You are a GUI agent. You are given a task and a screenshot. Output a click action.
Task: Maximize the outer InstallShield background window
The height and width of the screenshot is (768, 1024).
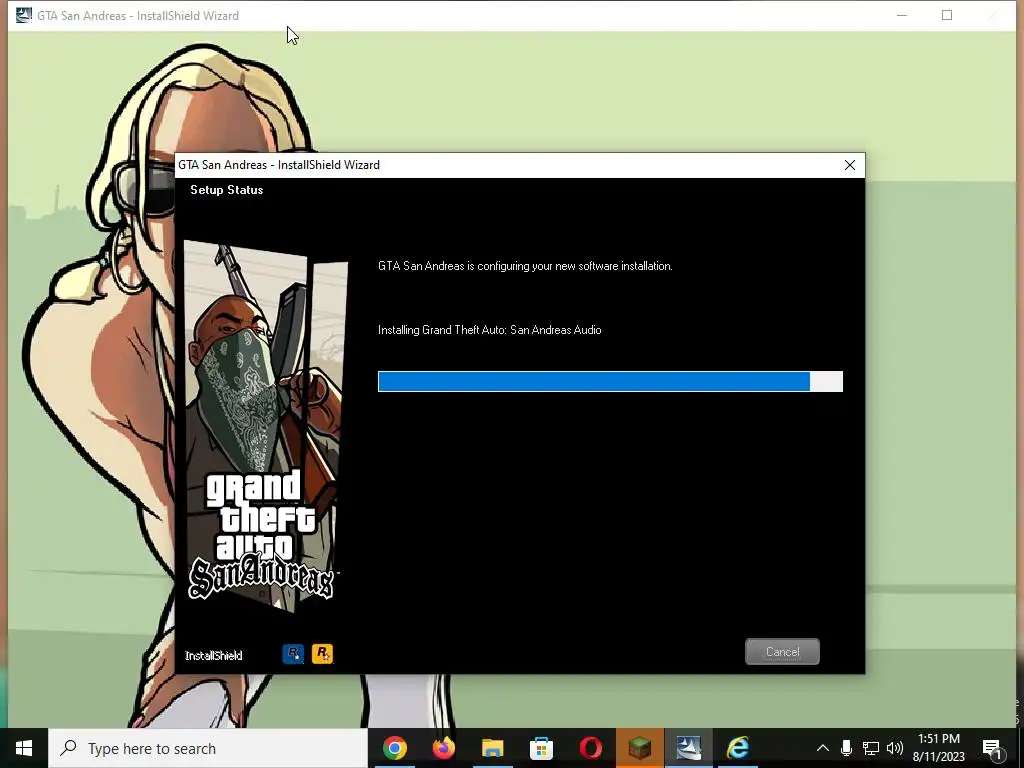(x=947, y=15)
